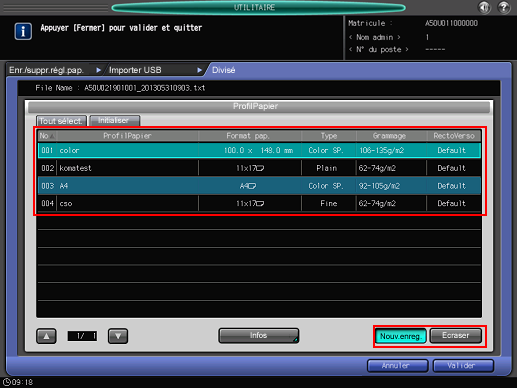Select profile row 001 color
The image size is (517, 388).
[x=259, y=150]
